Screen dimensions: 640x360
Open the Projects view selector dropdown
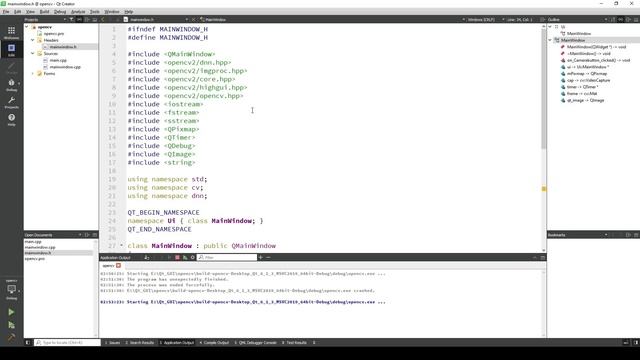(x=45, y=19)
